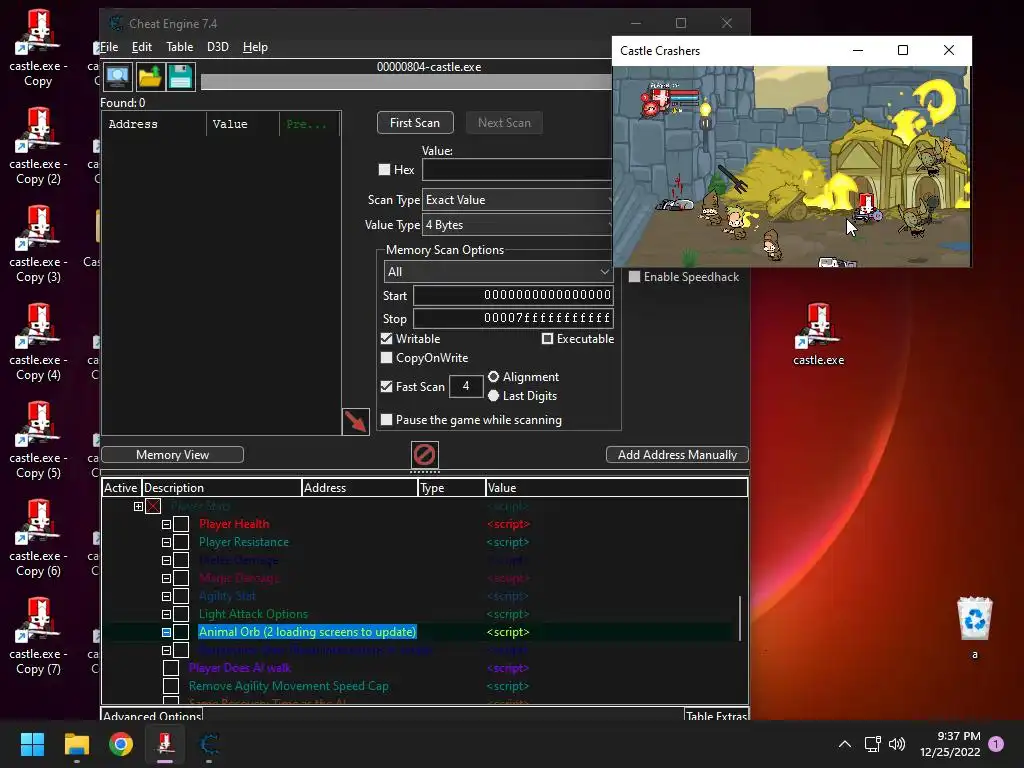Open castle.exe - Copy (5) desktop shortcut

tap(39, 441)
